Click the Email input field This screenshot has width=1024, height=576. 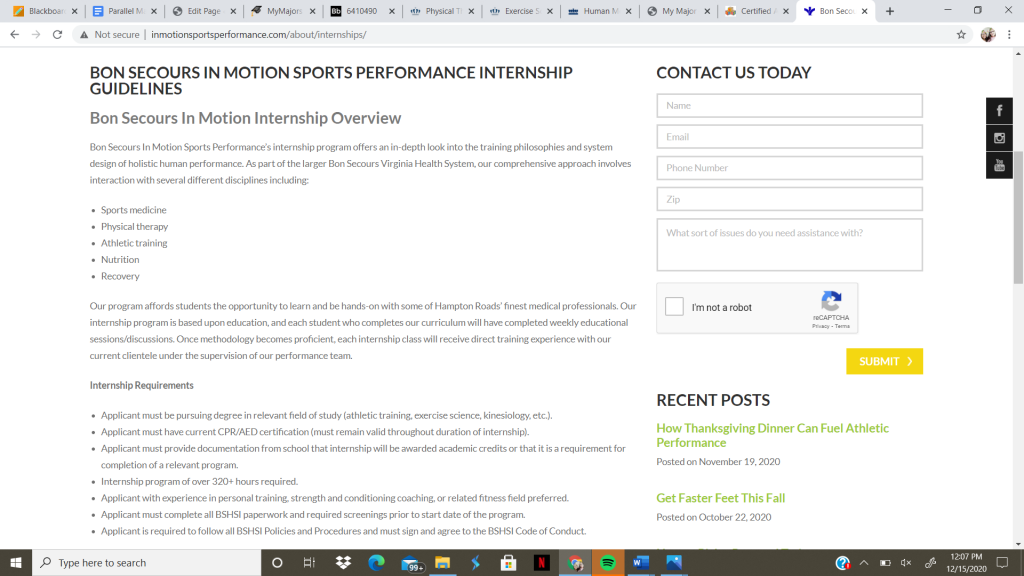790,136
